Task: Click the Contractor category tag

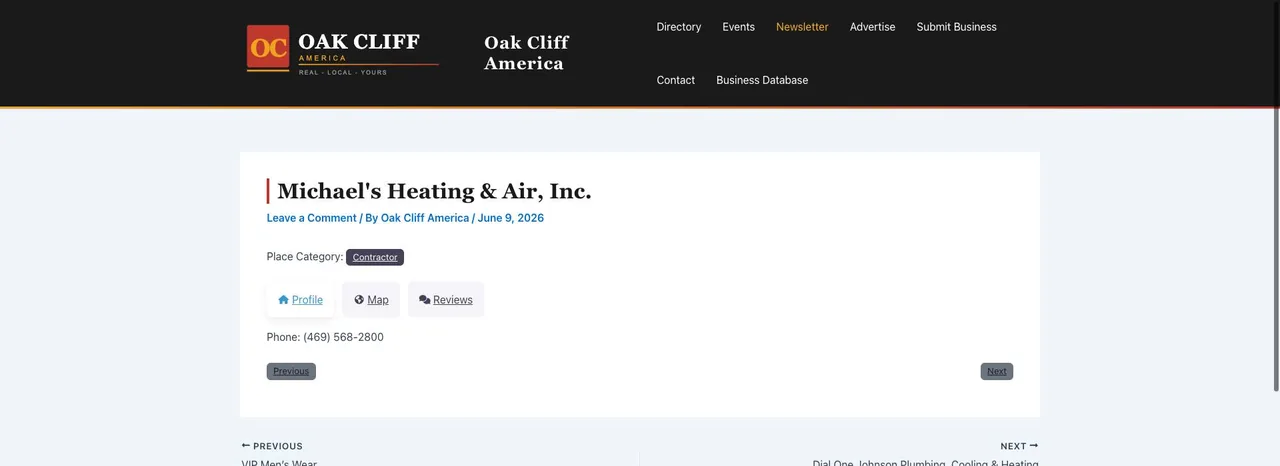Action: point(375,257)
